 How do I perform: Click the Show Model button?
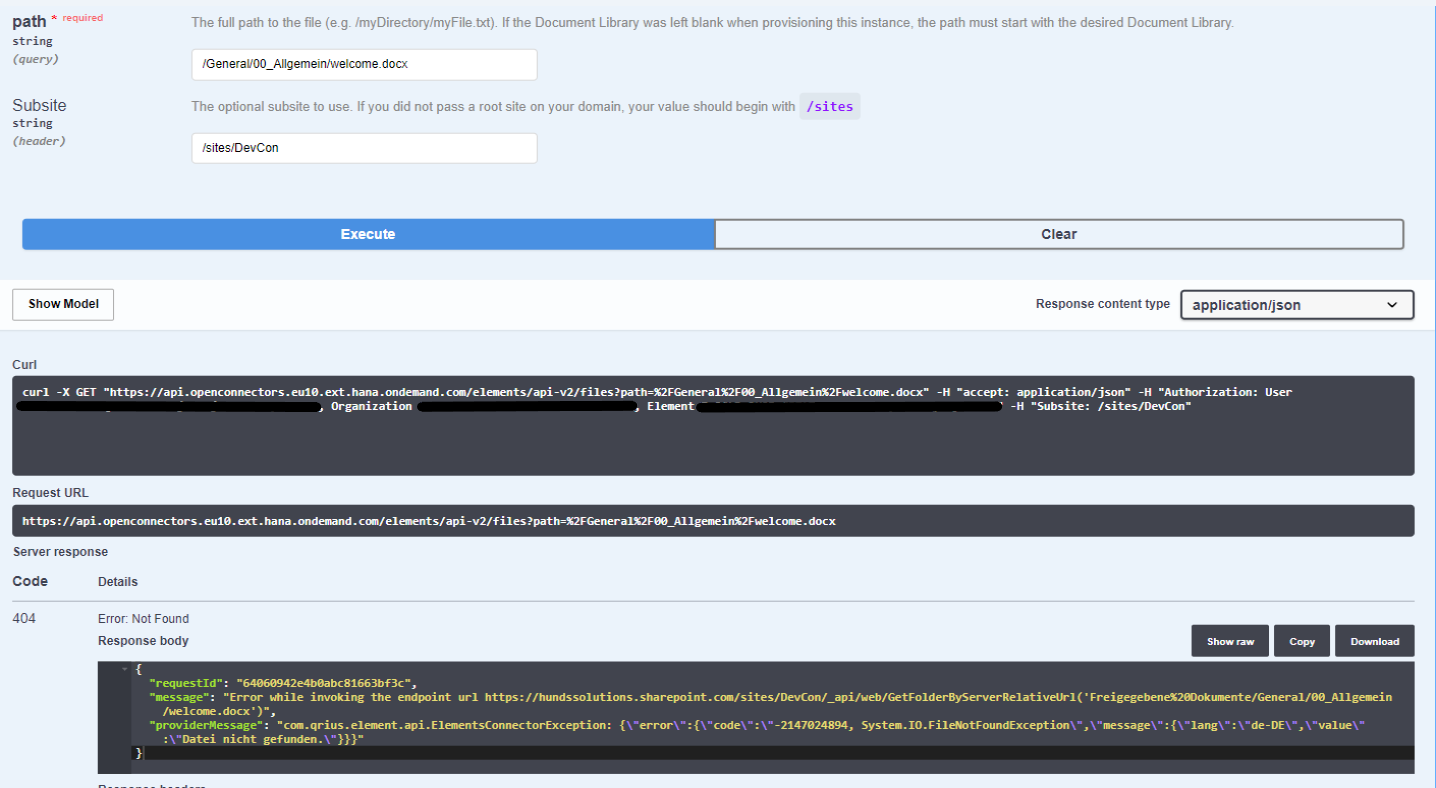(x=63, y=304)
